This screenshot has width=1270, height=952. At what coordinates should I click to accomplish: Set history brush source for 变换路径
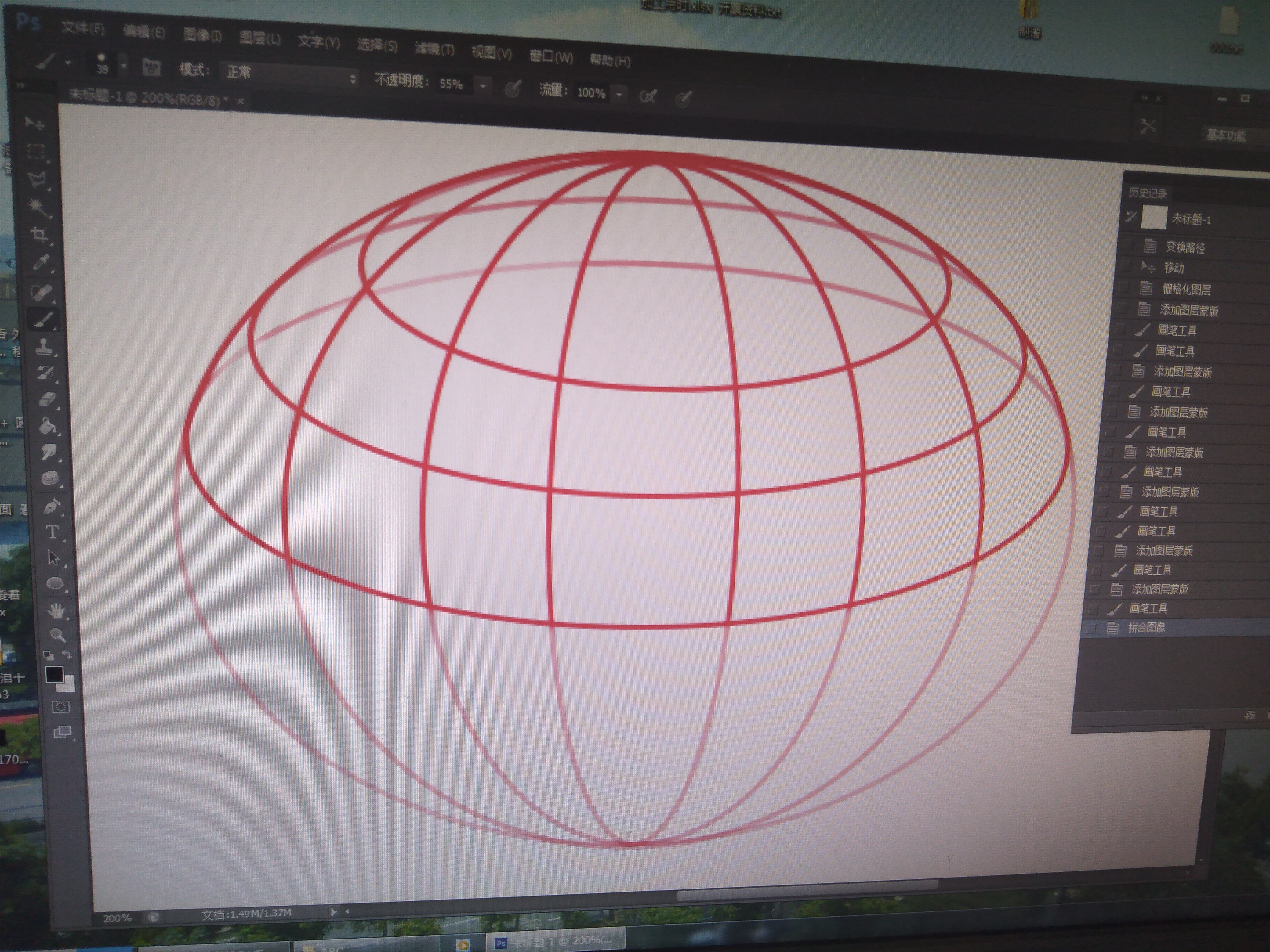point(1128,245)
